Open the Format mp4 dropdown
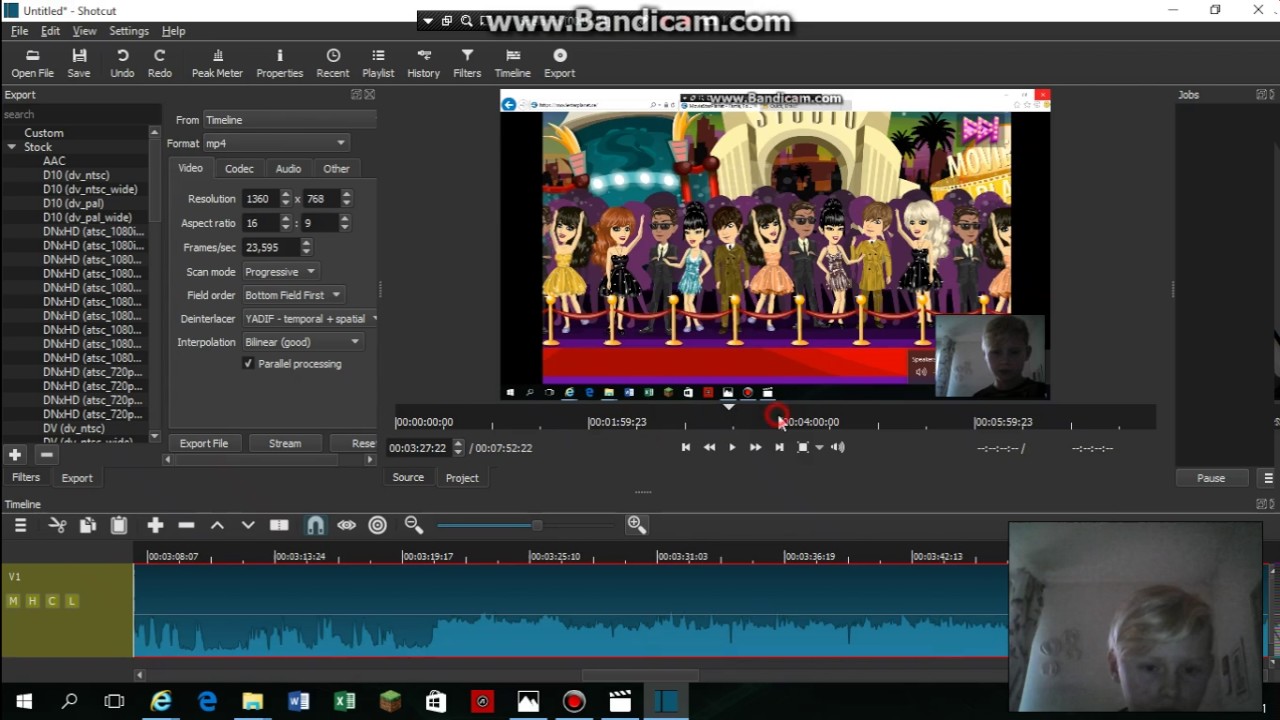 276,143
